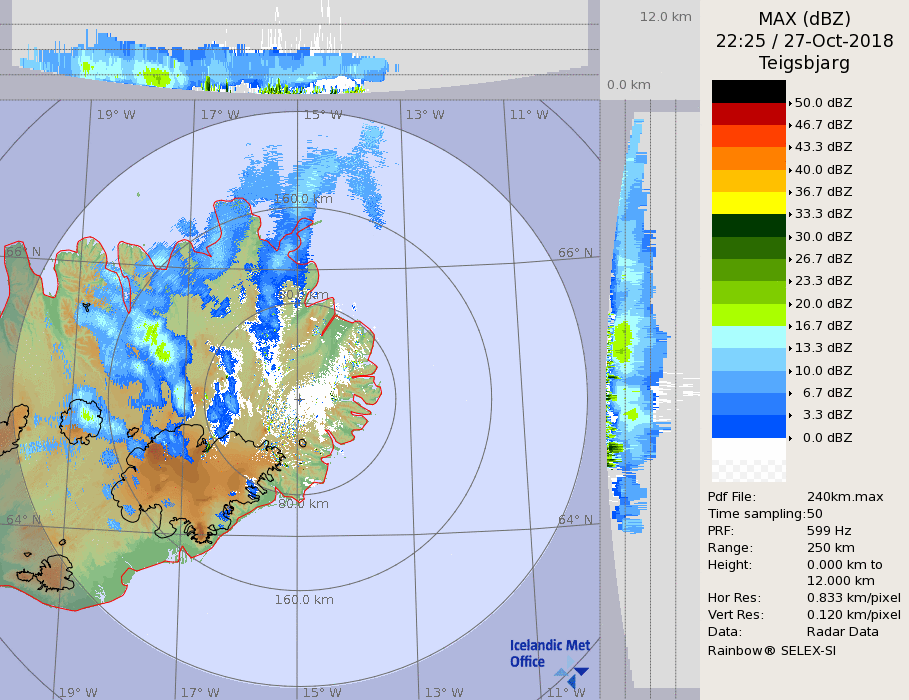The height and width of the screenshot is (700, 909).
Task: Click the MAX (dBZ) title text
Action: (x=804, y=18)
